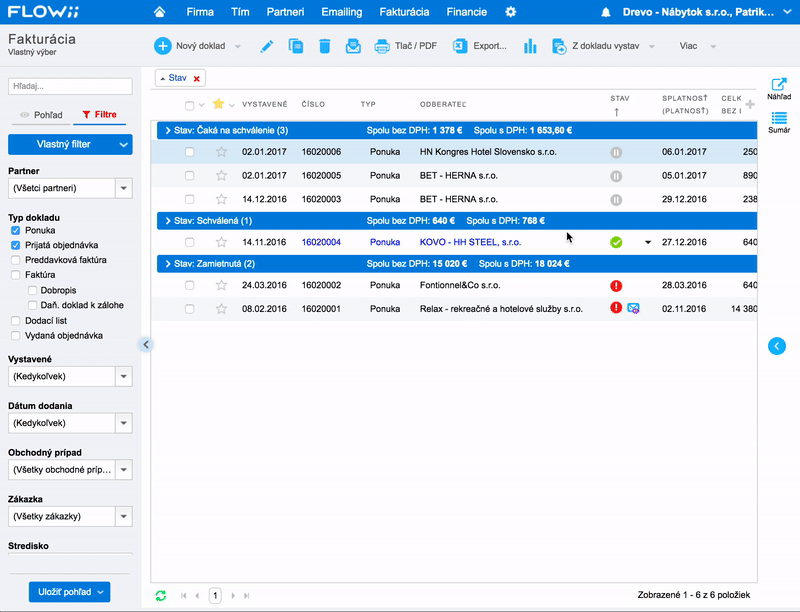Switch to the Pohľad tab
This screenshot has height=612, width=800.
pos(42,115)
